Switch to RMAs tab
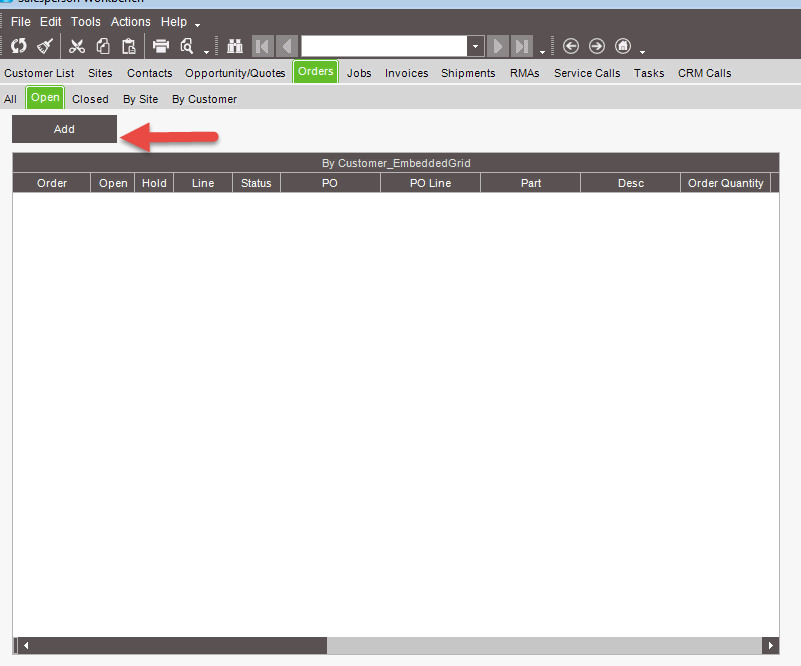801x666 pixels. (x=525, y=73)
